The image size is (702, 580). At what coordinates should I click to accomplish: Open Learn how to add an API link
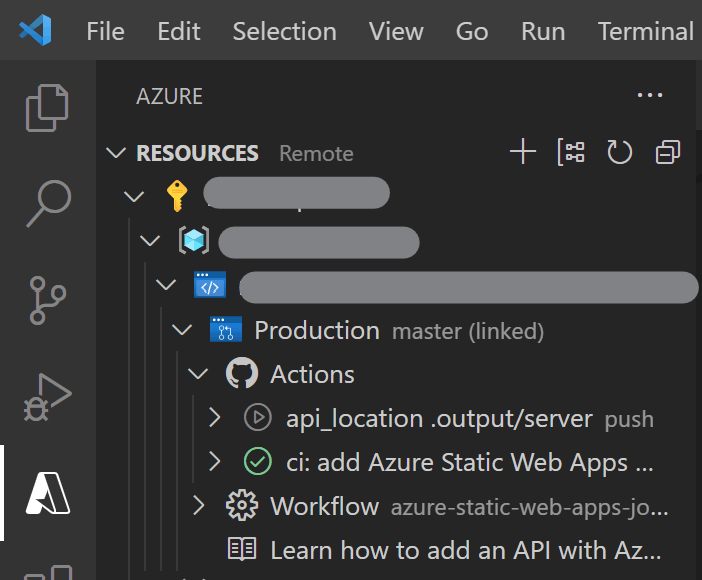point(466,550)
